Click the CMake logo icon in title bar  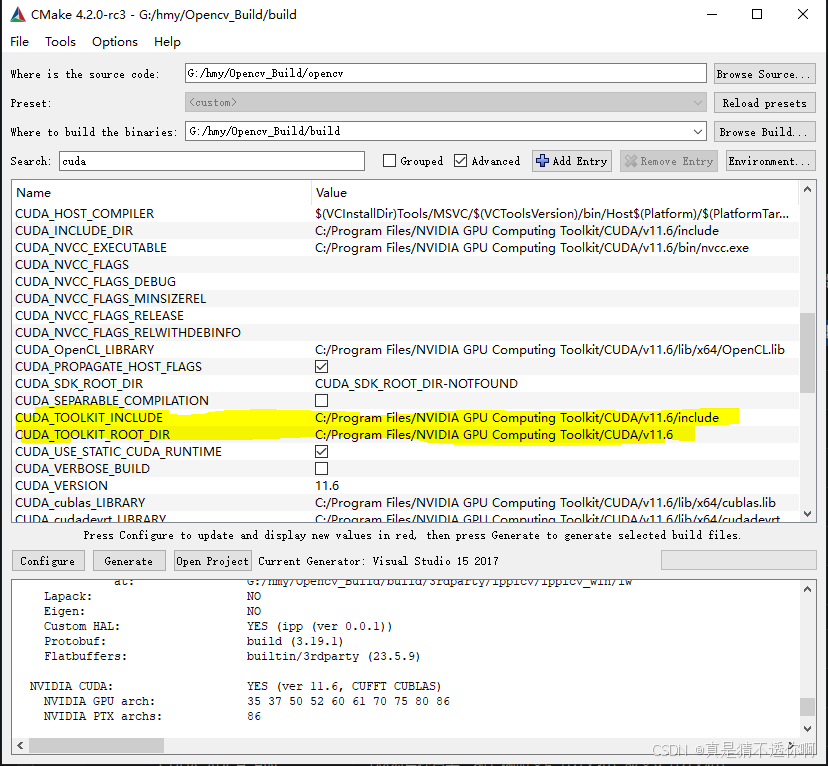click(x=17, y=14)
